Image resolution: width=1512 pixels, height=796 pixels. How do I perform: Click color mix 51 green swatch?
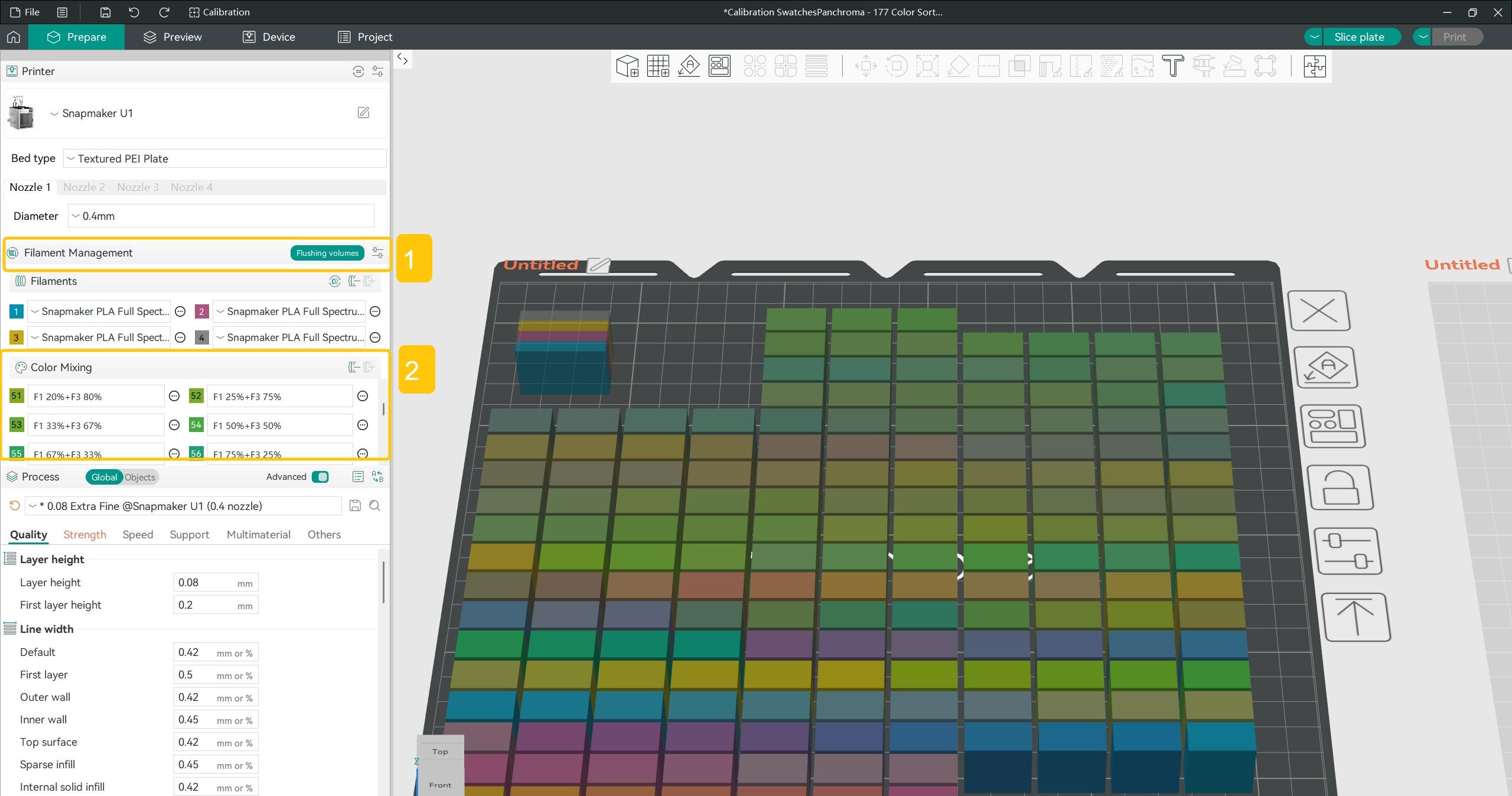pos(17,396)
